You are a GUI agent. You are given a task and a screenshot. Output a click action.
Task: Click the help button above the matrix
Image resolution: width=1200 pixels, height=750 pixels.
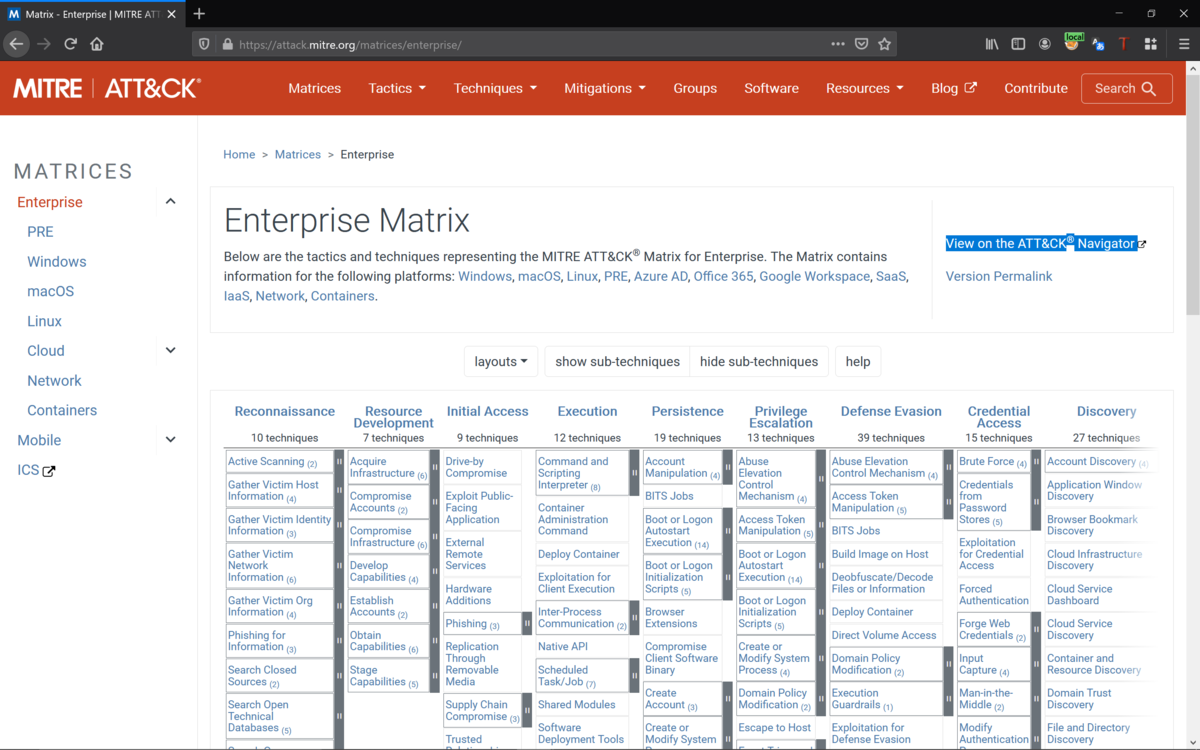coord(858,362)
